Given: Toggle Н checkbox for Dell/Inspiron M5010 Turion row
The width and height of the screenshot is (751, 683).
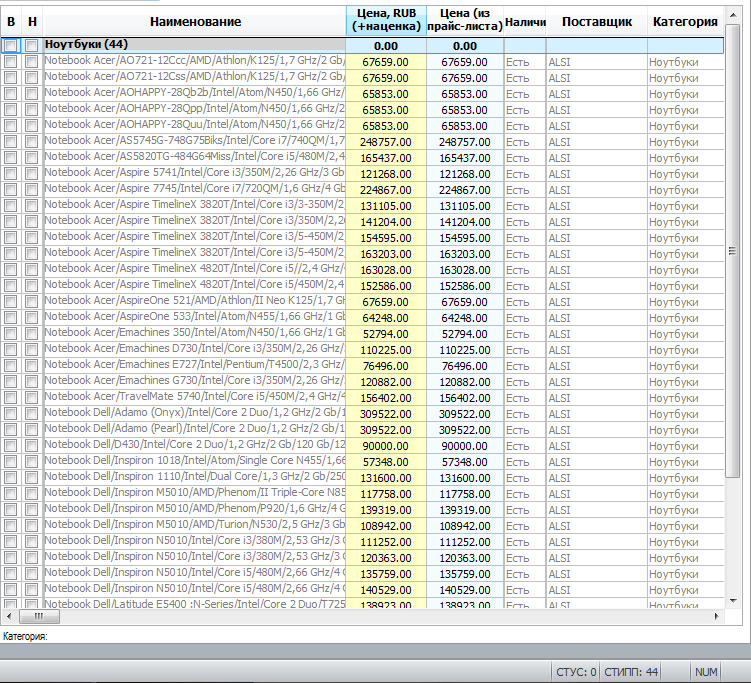Looking at the screenshot, I should click(x=32, y=526).
